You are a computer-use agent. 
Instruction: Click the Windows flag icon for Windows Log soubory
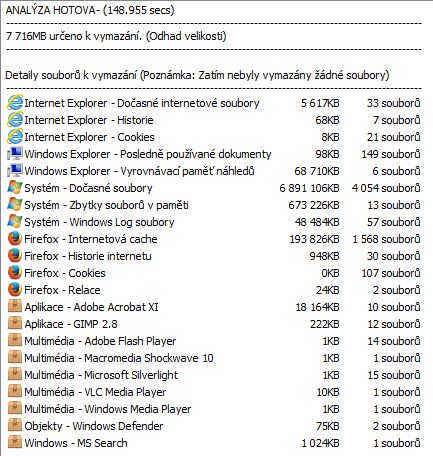coord(15,222)
